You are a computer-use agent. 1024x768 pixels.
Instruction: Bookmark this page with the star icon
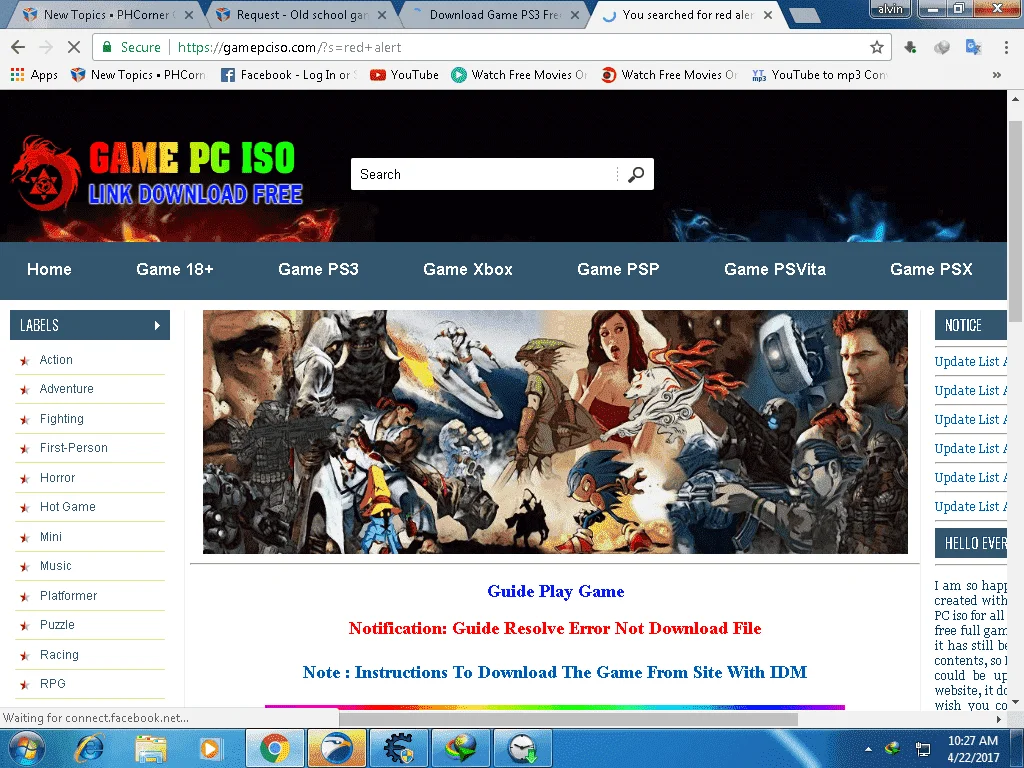(876, 47)
